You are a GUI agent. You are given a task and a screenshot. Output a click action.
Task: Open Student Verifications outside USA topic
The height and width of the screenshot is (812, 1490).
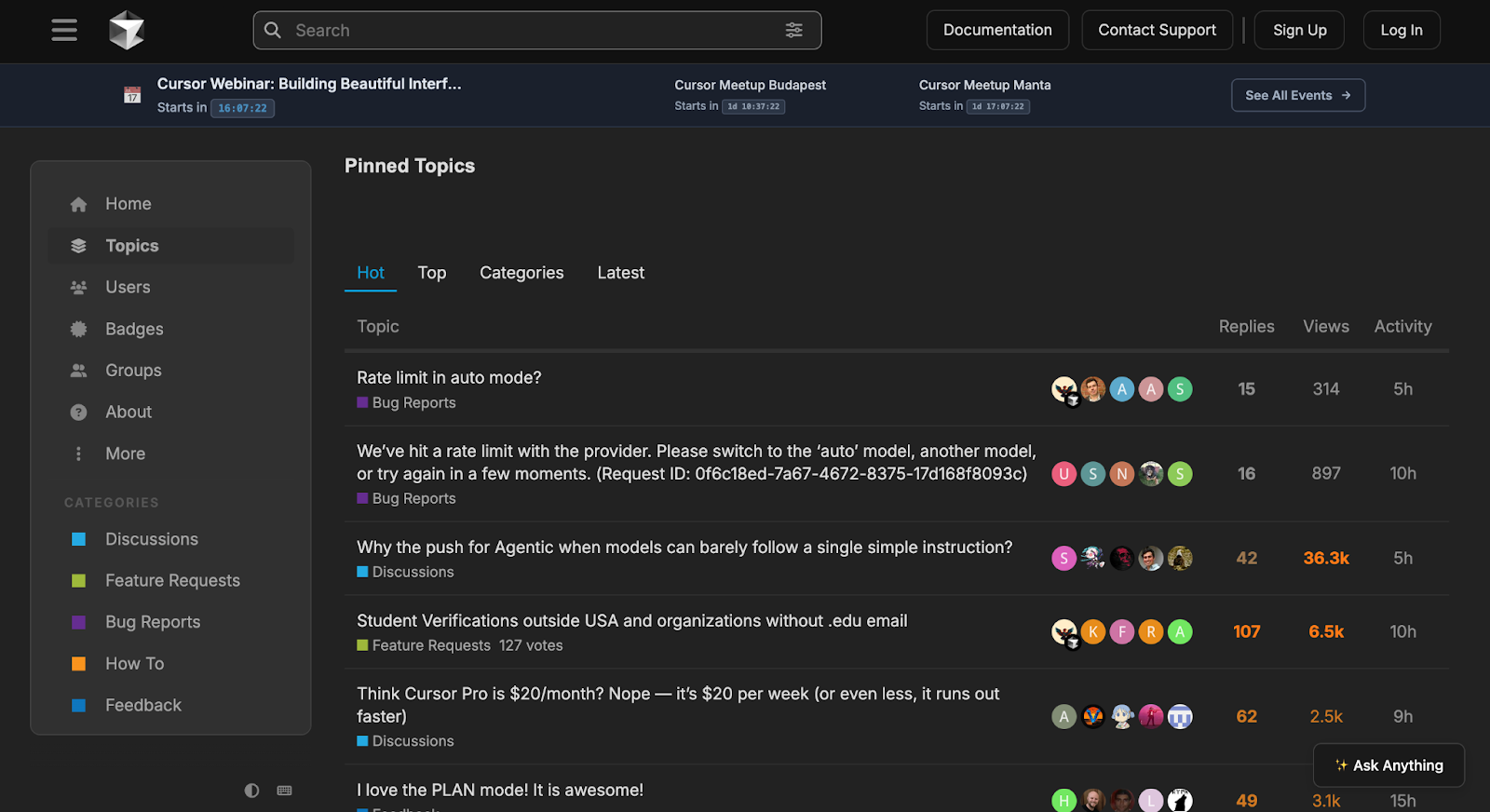[x=631, y=621]
